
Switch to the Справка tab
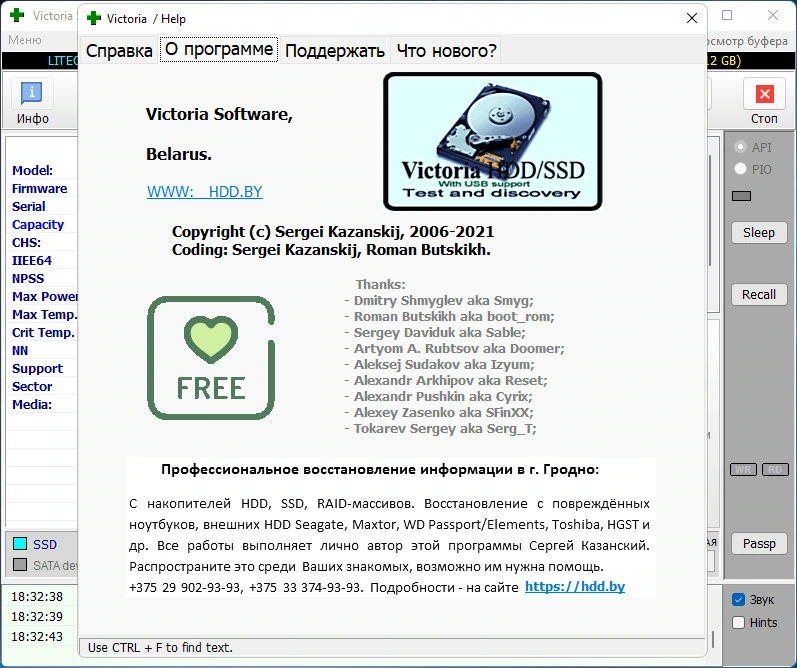pos(119,50)
